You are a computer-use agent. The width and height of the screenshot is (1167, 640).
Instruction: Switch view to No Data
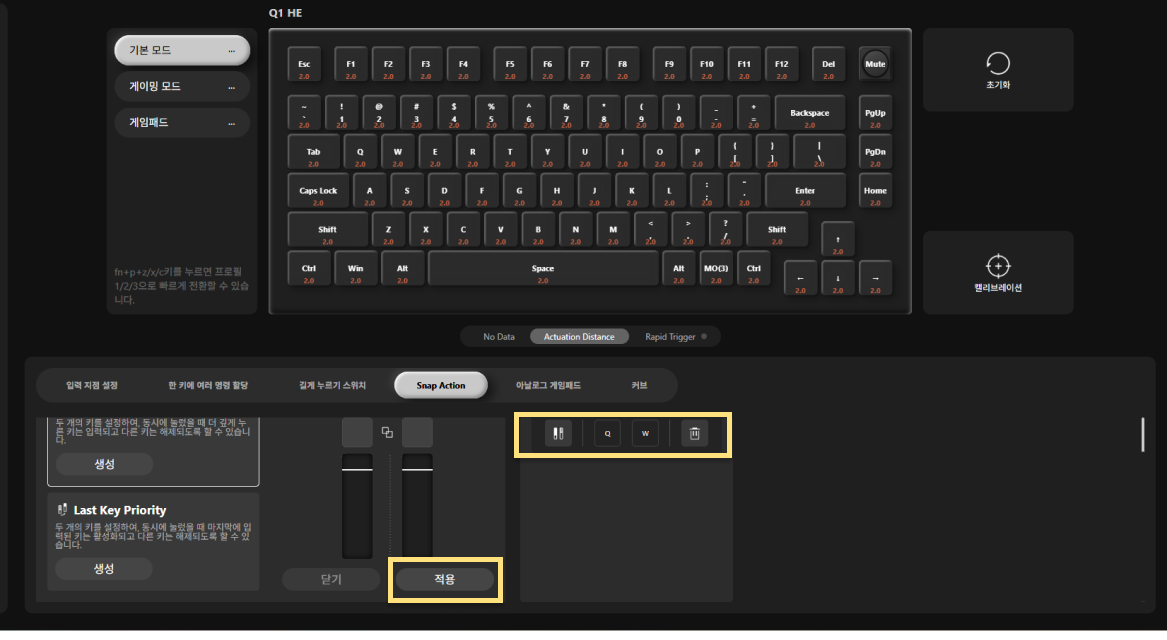(499, 336)
